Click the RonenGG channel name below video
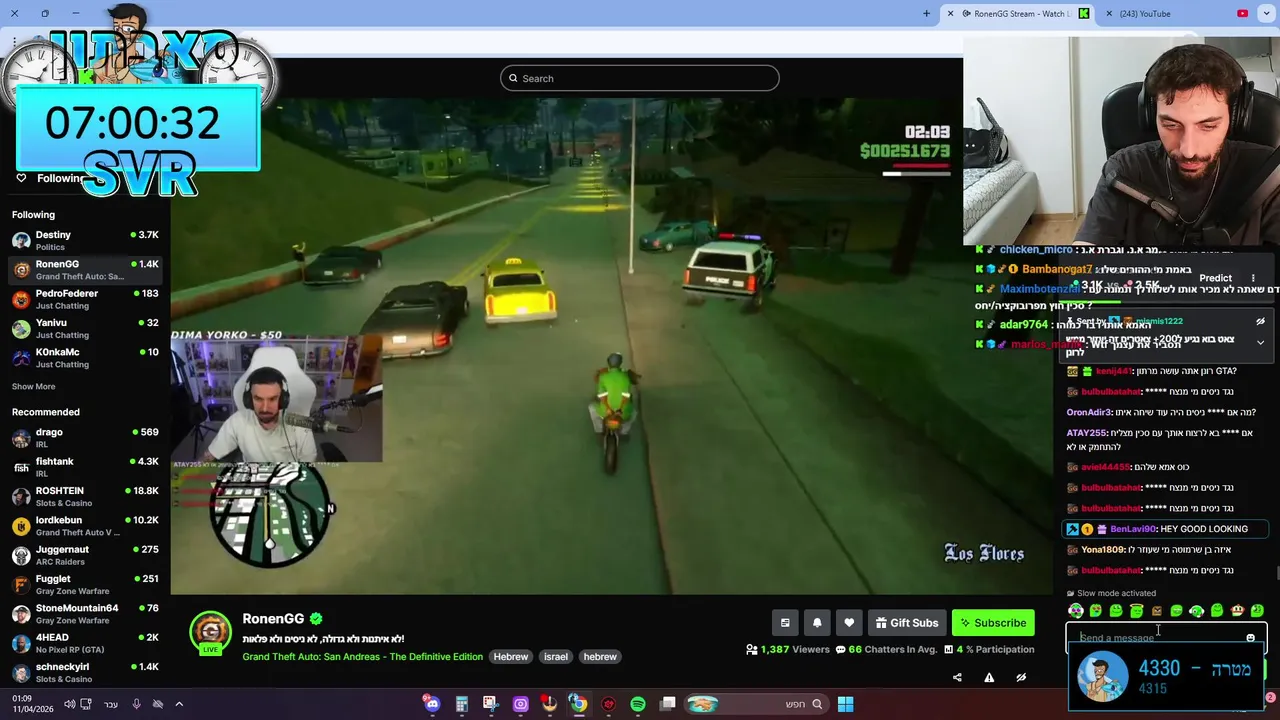The height and width of the screenshot is (720, 1280). [x=273, y=619]
